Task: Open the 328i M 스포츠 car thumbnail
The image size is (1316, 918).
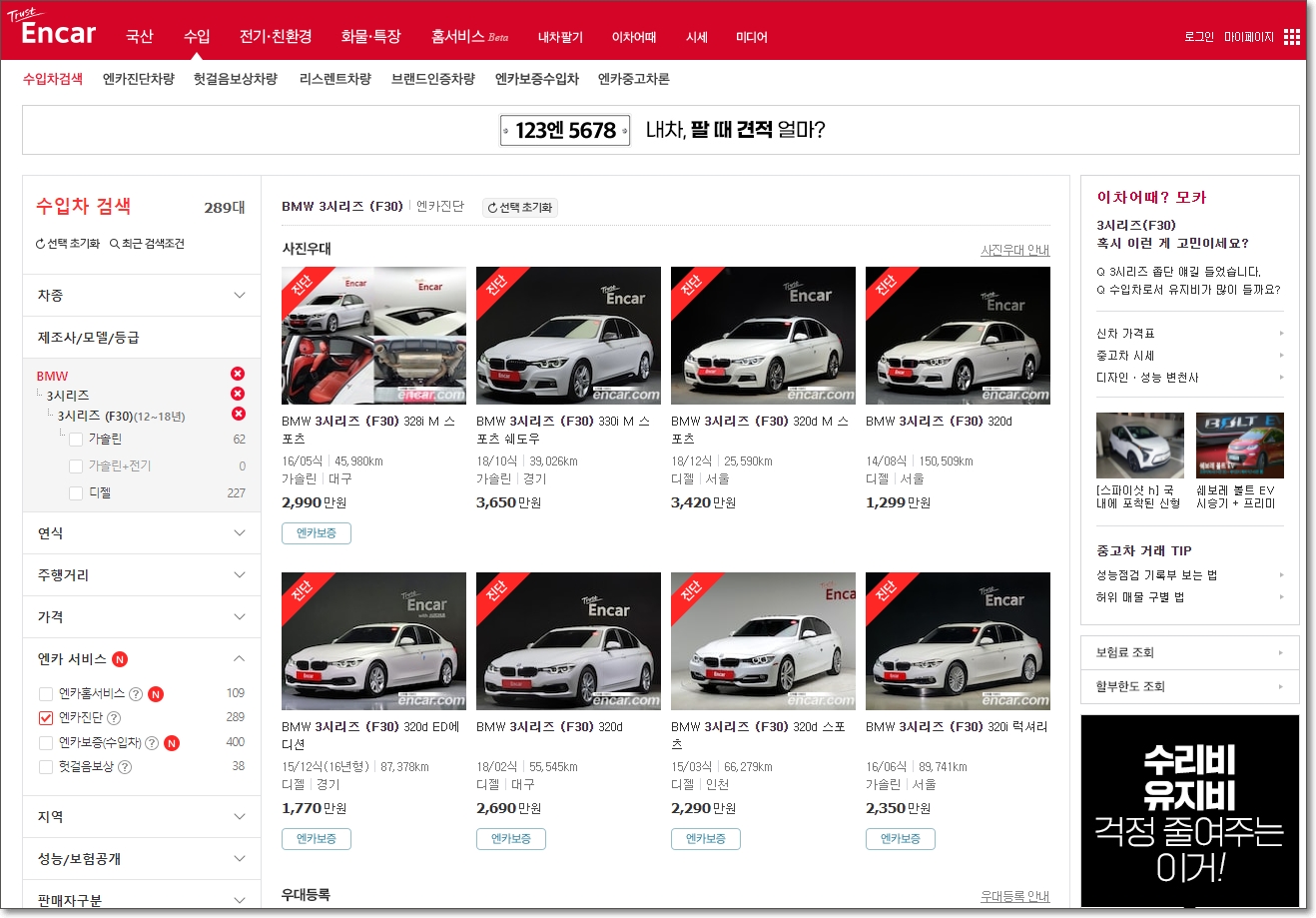Action: click(373, 336)
